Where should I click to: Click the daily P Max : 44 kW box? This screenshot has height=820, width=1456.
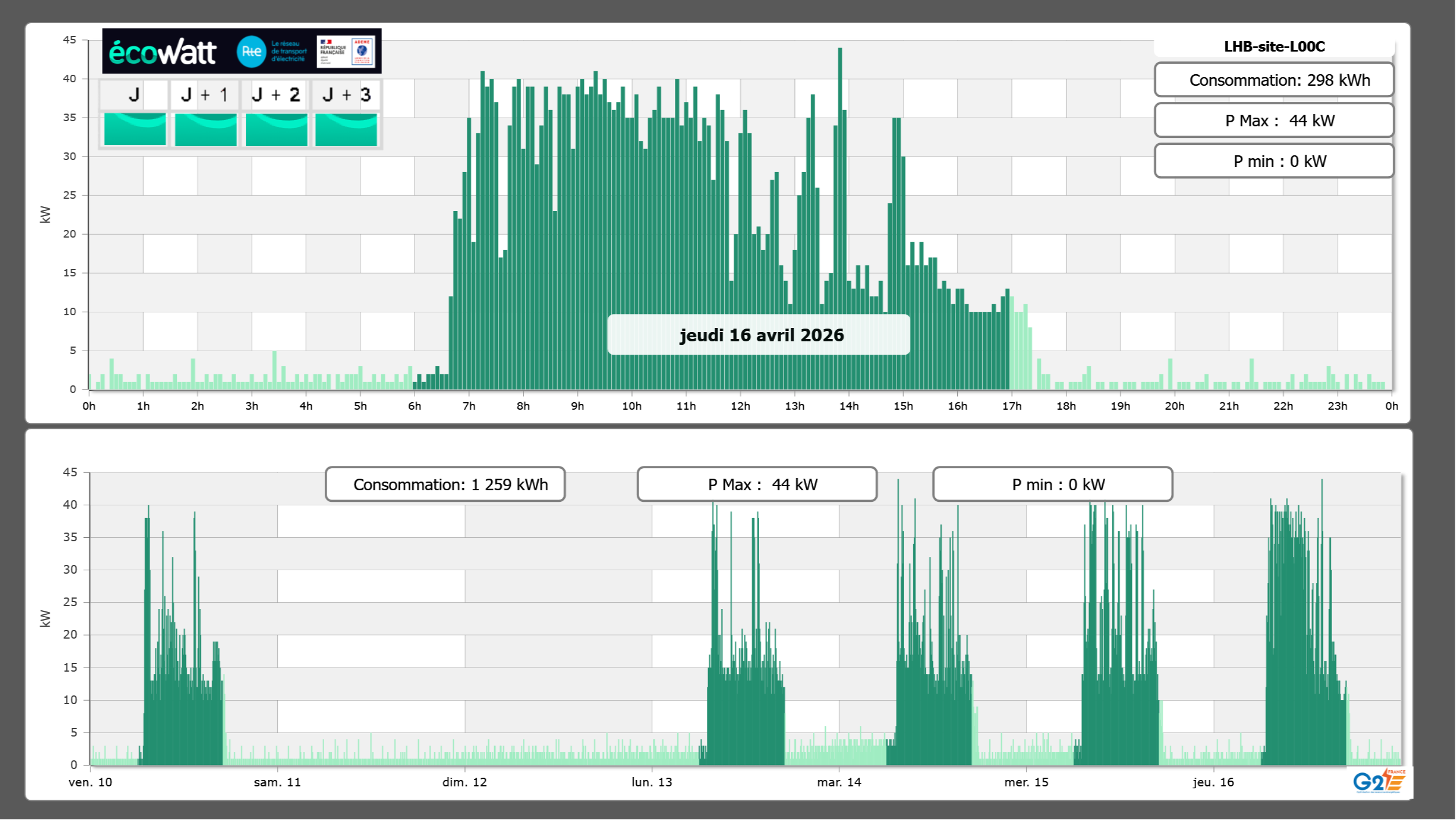click(1274, 121)
